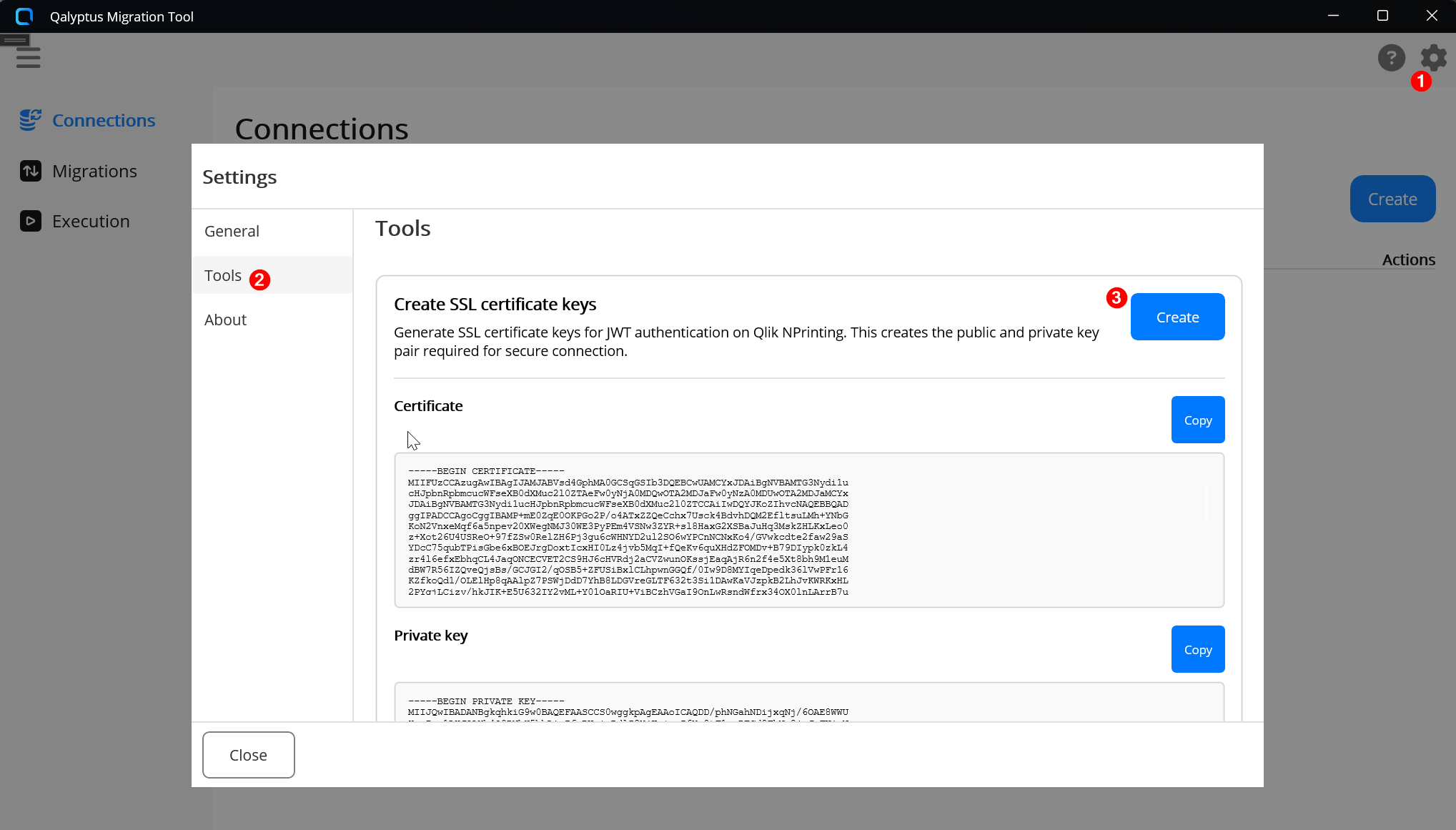The width and height of the screenshot is (1456, 830).
Task: Open Migrations using its up-down arrows icon
Action: (31, 171)
